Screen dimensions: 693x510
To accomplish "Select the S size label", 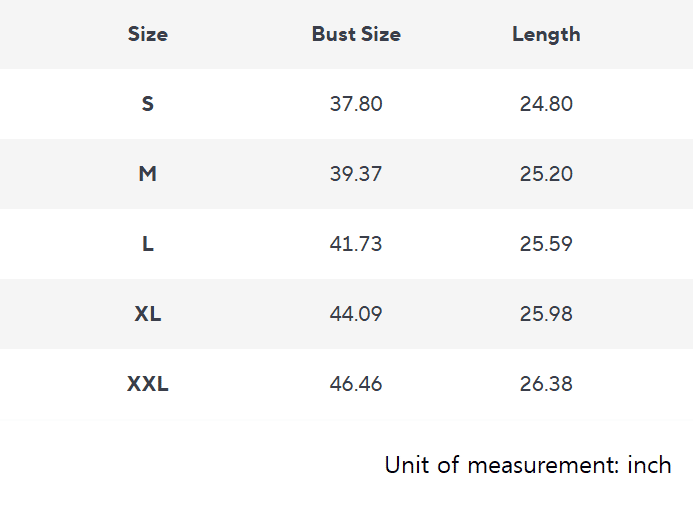I will [x=148, y=104].
